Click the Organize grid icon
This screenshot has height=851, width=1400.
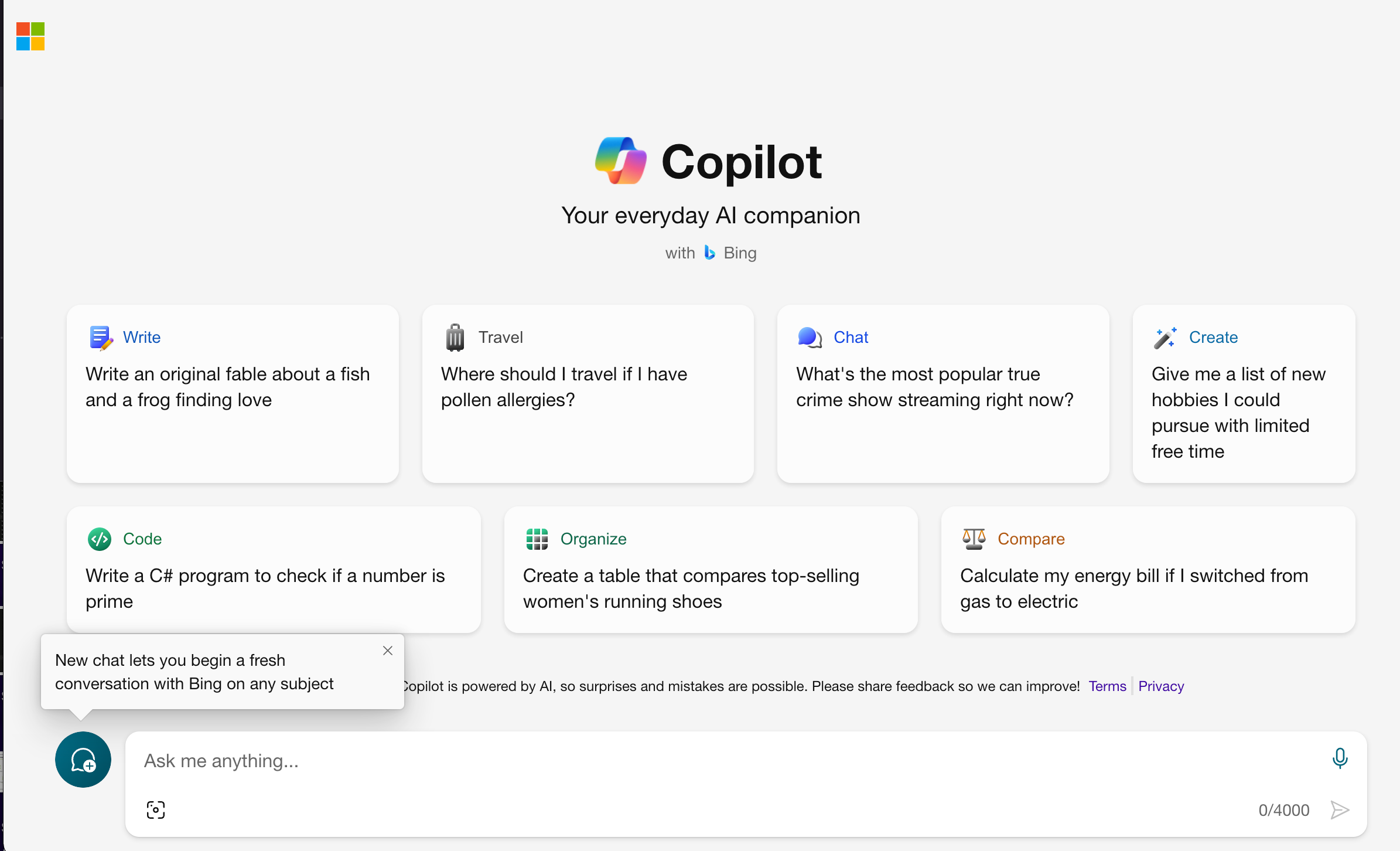point(537,539)
